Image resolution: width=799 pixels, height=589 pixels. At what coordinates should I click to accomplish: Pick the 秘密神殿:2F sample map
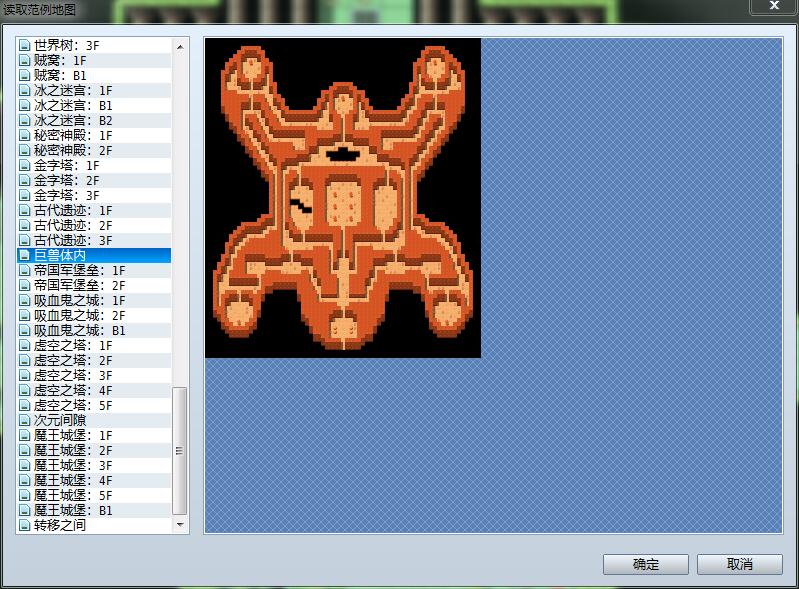[x=94, y=151]
